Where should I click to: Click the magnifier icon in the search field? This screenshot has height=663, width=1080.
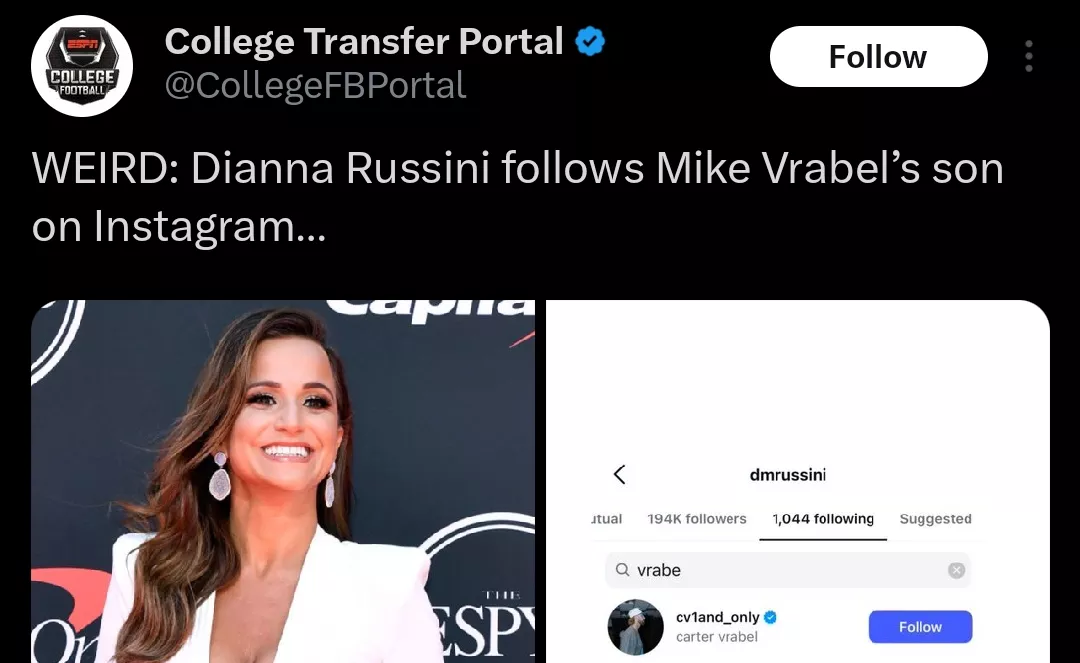tap(623, 569)
